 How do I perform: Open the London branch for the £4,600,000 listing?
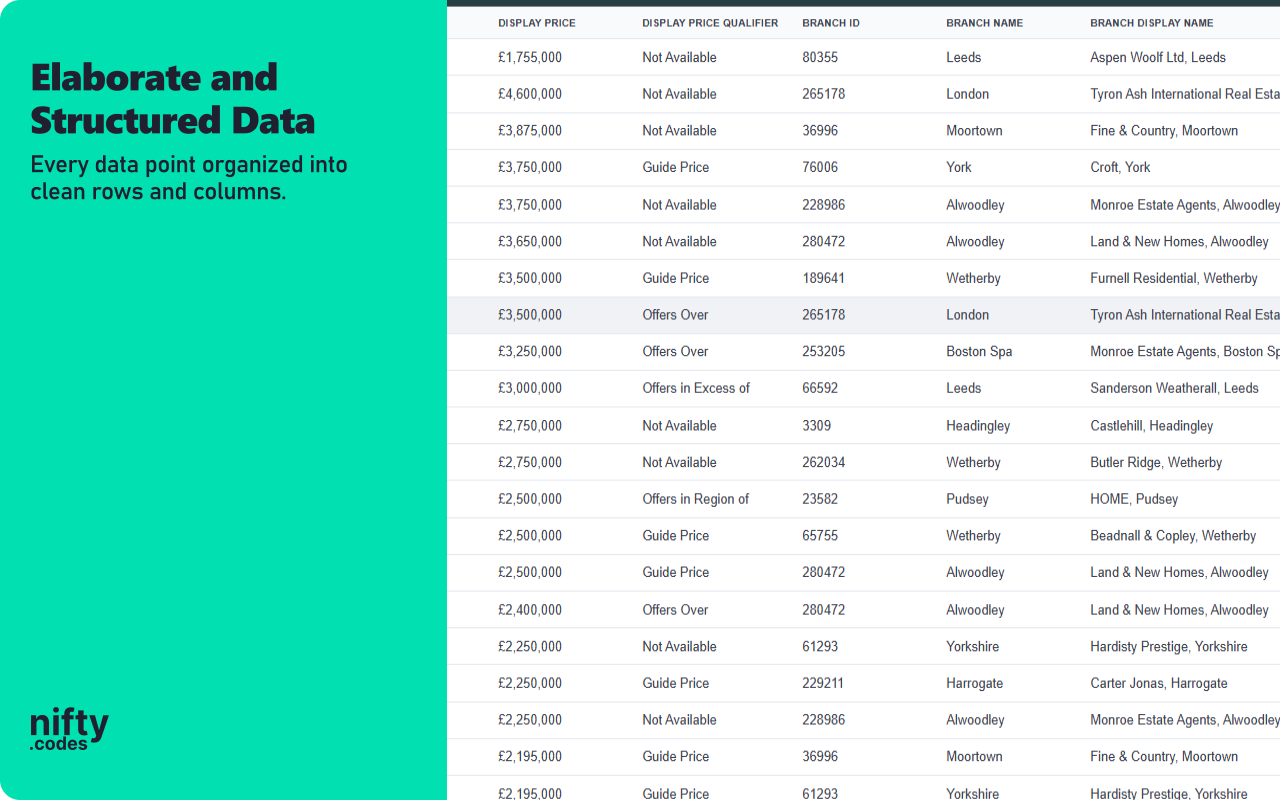(967, 94)
